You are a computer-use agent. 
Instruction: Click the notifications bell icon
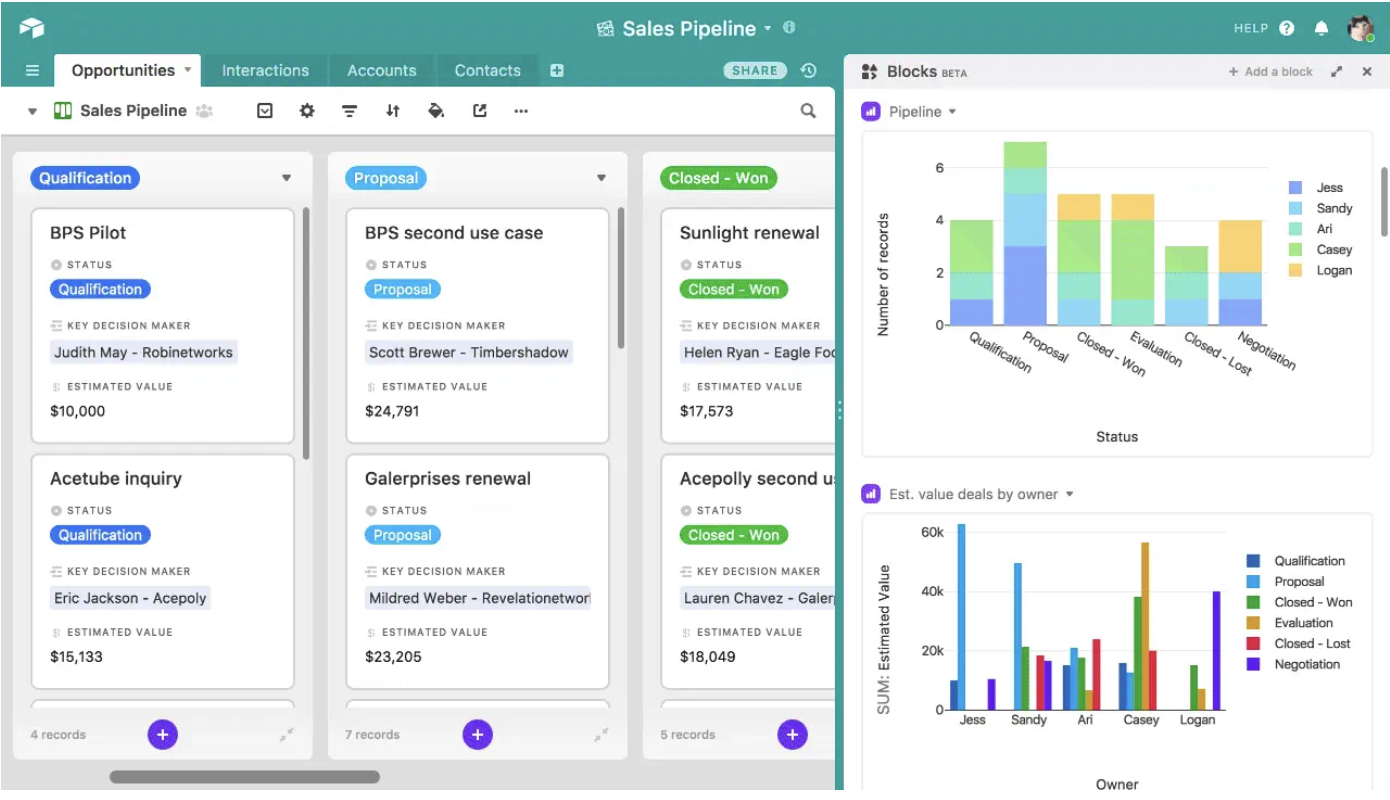1321,28
